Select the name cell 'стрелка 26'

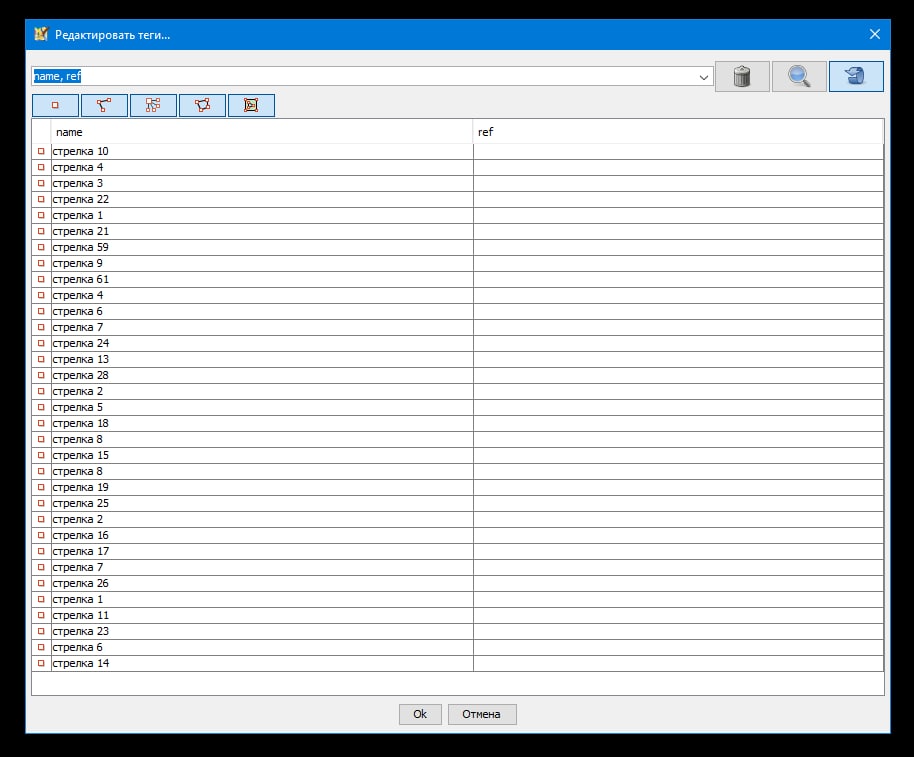(x=262, y=583)
